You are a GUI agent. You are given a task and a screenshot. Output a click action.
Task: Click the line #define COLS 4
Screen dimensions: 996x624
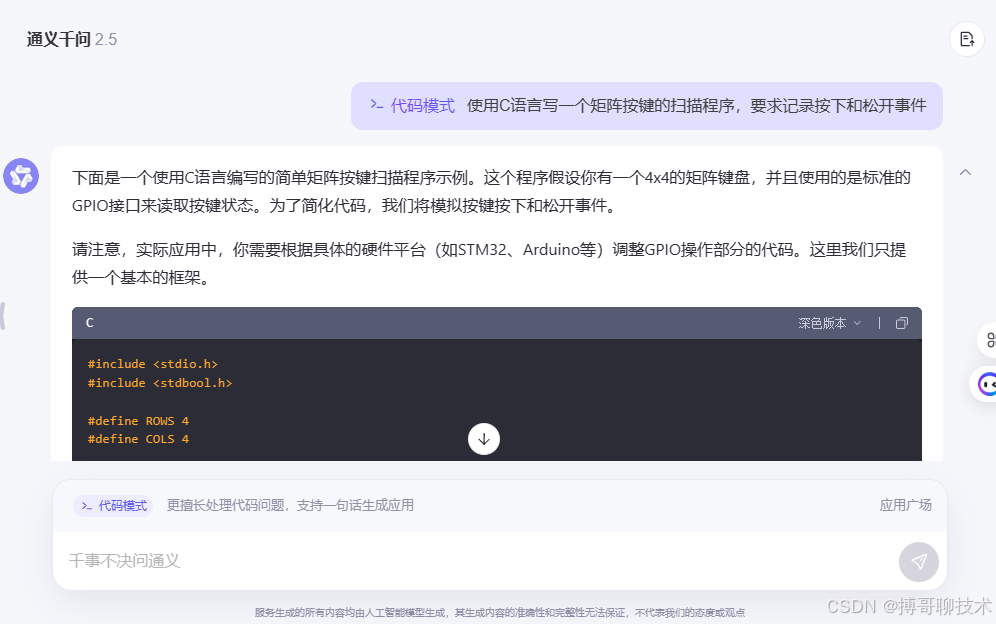138,439
